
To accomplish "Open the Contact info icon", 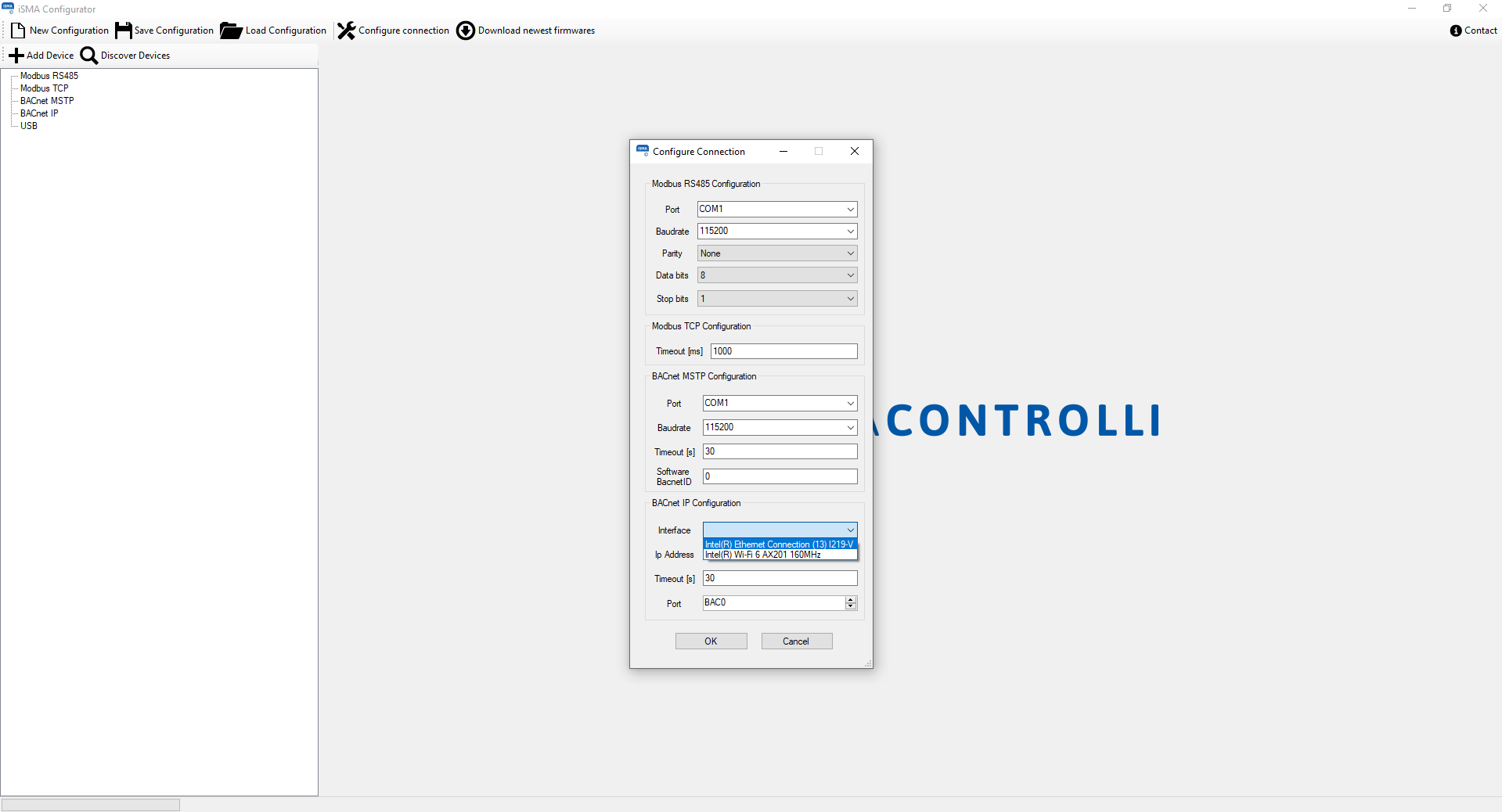I will point(1456,31).
